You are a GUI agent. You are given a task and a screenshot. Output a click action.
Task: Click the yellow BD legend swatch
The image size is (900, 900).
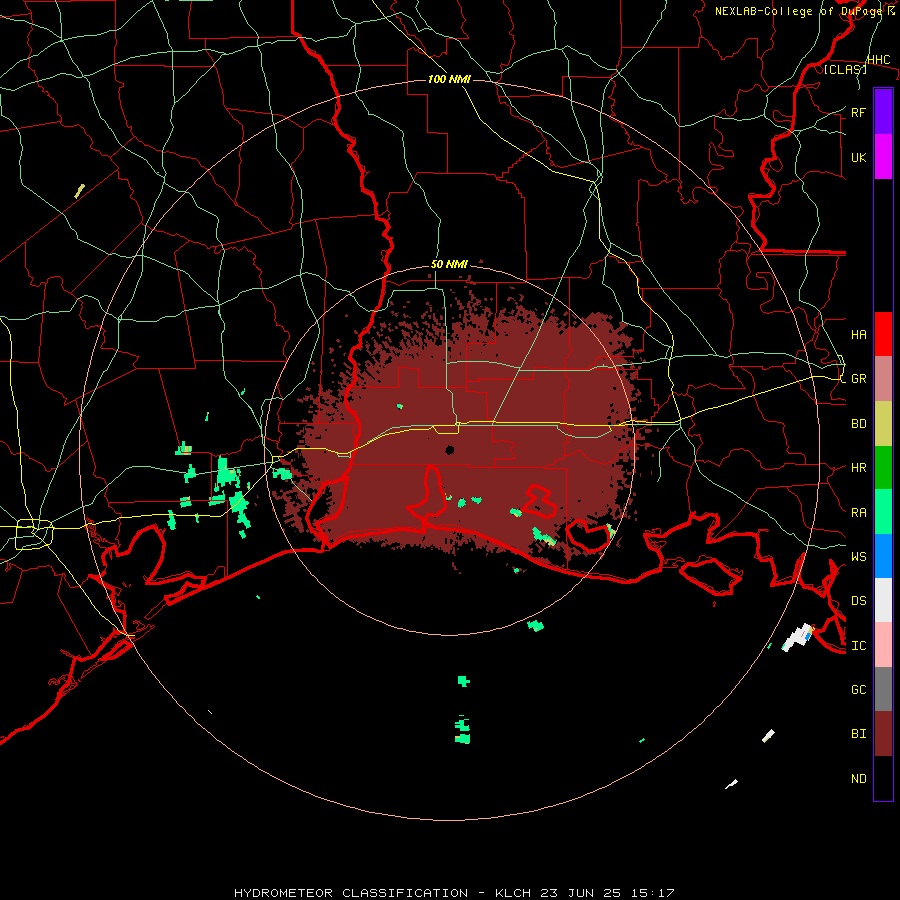[883, 424]
